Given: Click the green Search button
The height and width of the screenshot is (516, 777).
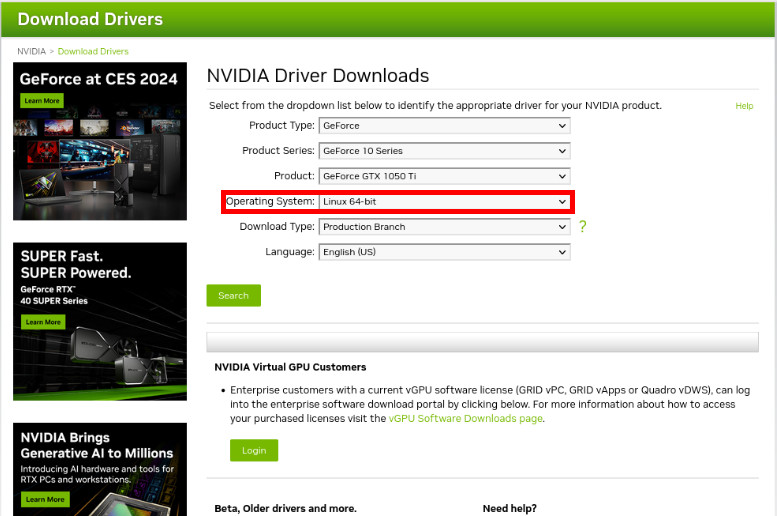Looking at the screenshot, I should [233, 295].
